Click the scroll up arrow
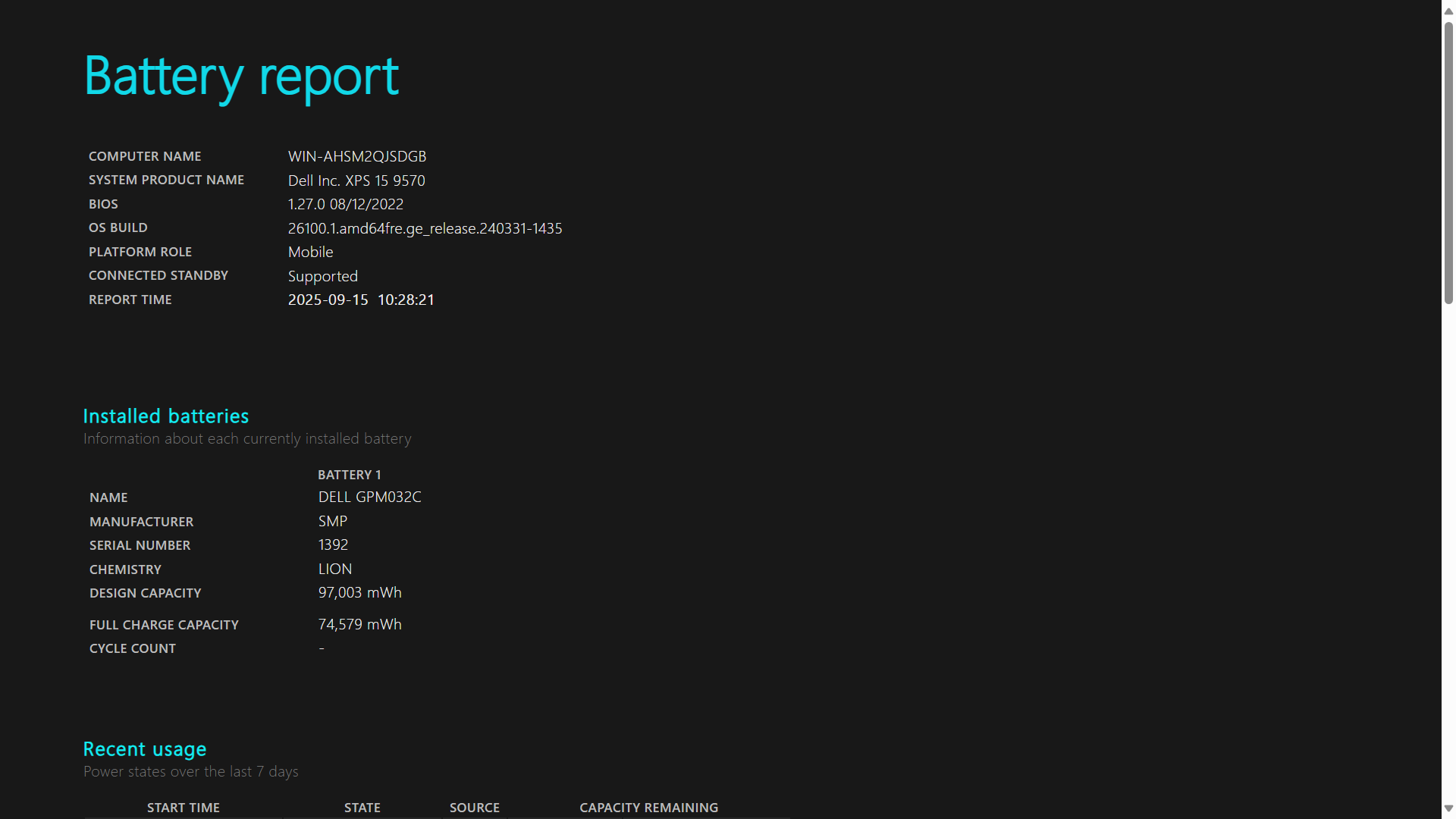 pos(1448,11)
